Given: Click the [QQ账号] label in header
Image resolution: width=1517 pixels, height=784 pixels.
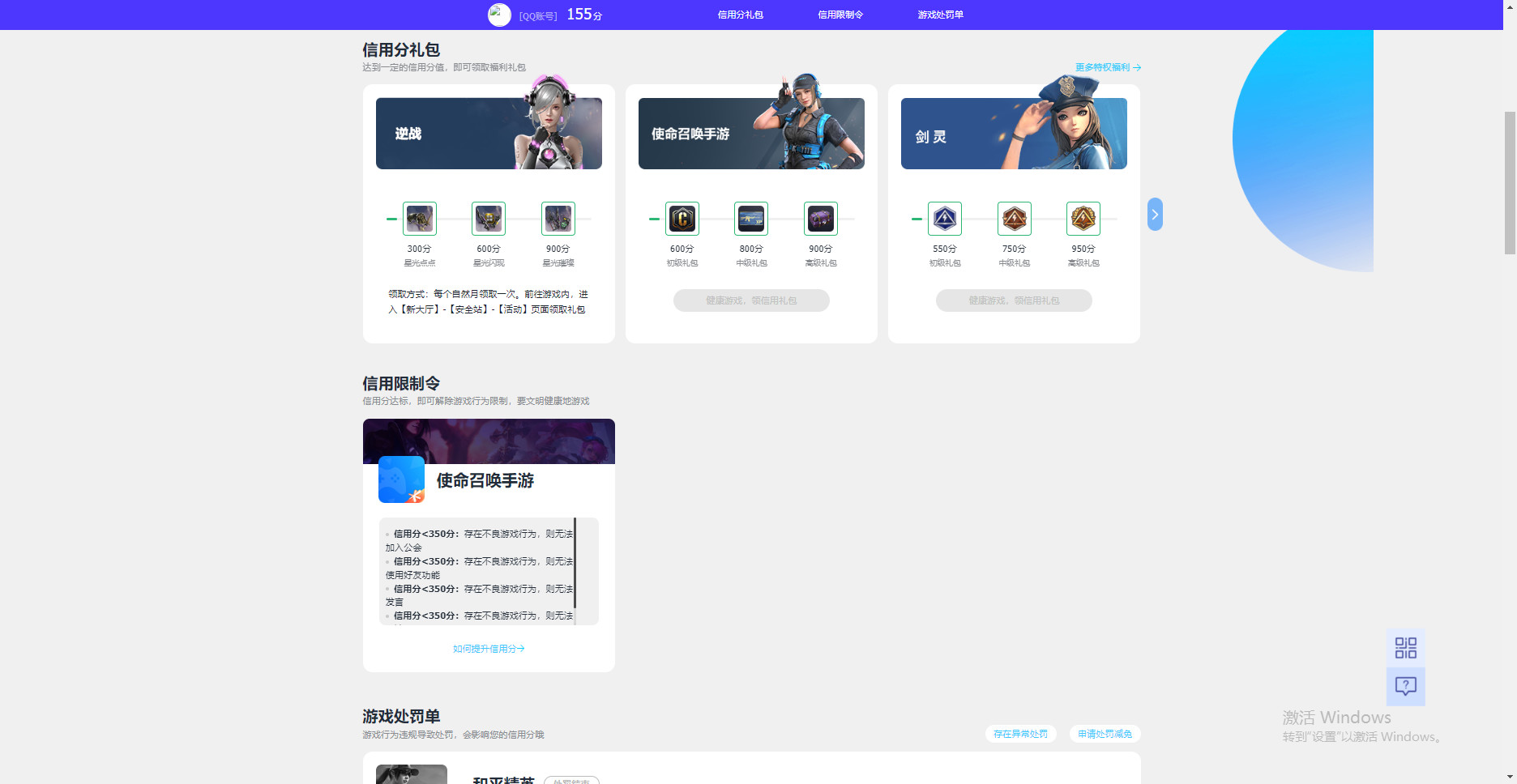Looking at the screenshot, I should (x=538, y=16).
